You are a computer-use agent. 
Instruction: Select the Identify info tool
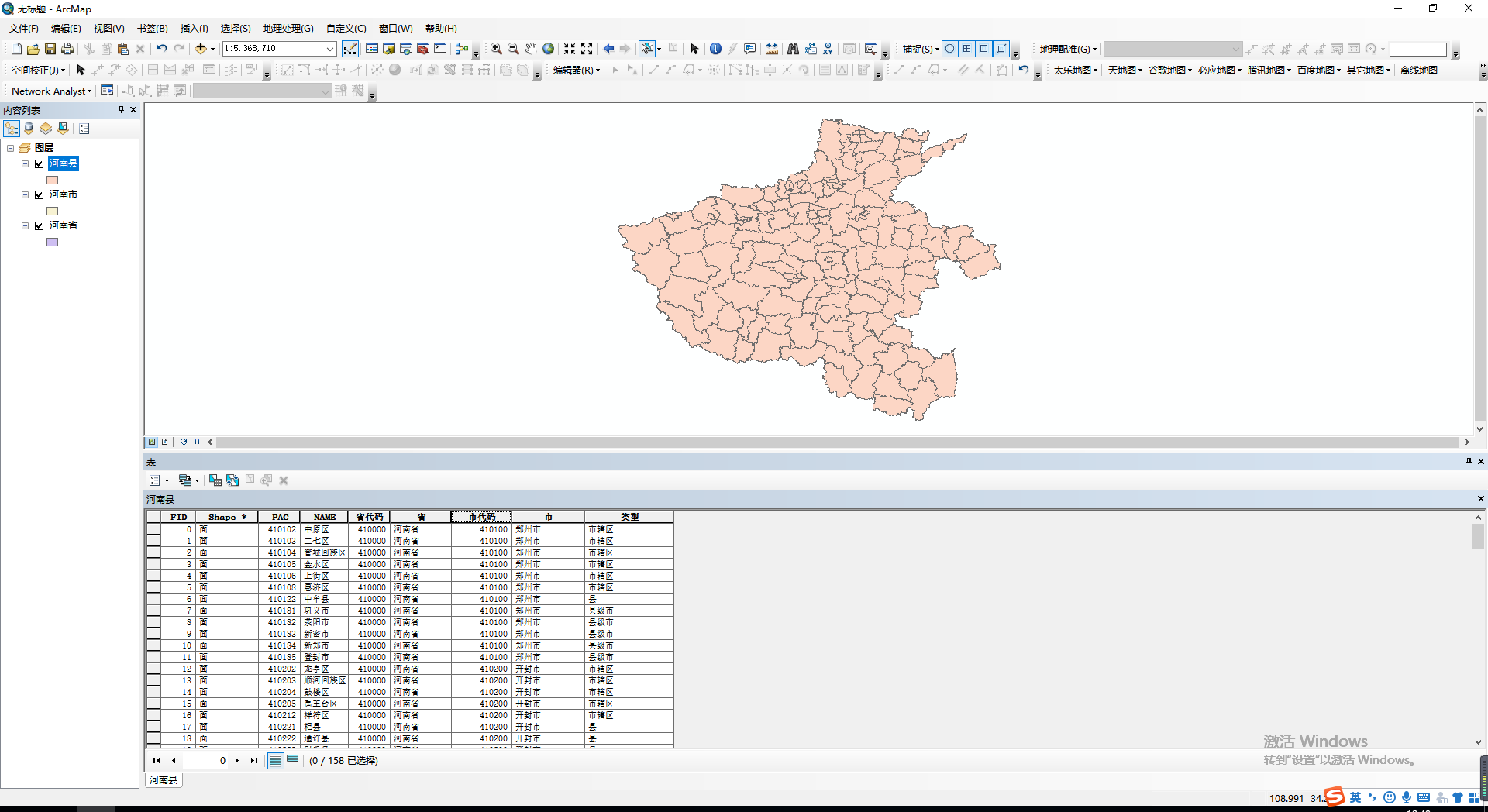click(715, 49)
